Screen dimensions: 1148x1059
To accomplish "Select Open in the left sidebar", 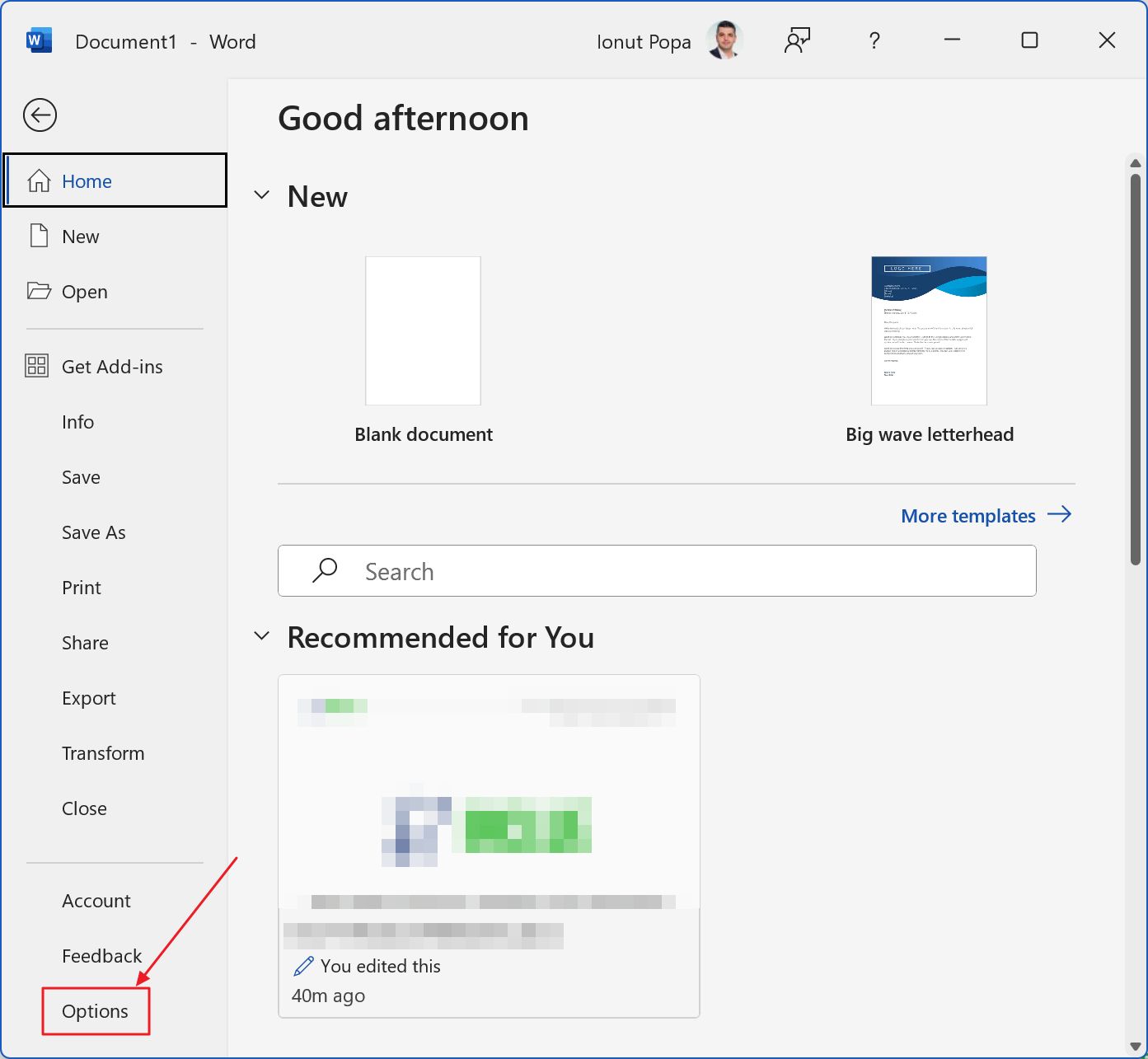I will 115,292.
